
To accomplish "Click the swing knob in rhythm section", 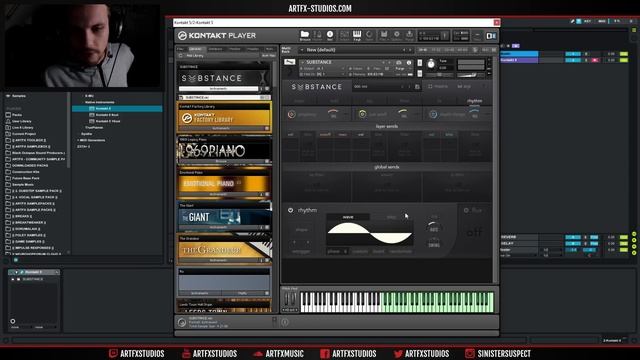I will [x=434, y=242].
